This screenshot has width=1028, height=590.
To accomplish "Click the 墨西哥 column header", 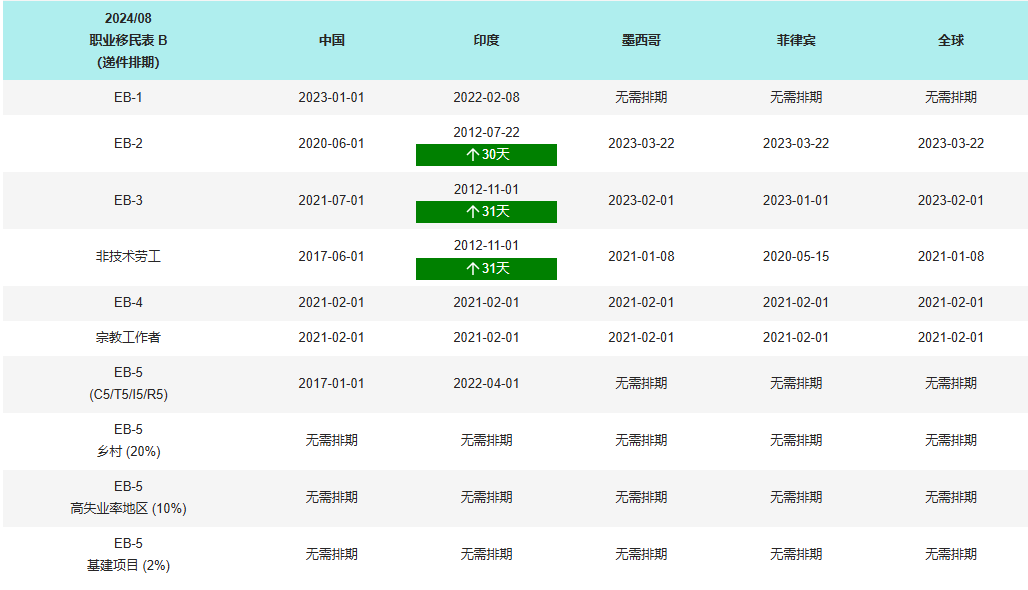I will tap(641, 41).
